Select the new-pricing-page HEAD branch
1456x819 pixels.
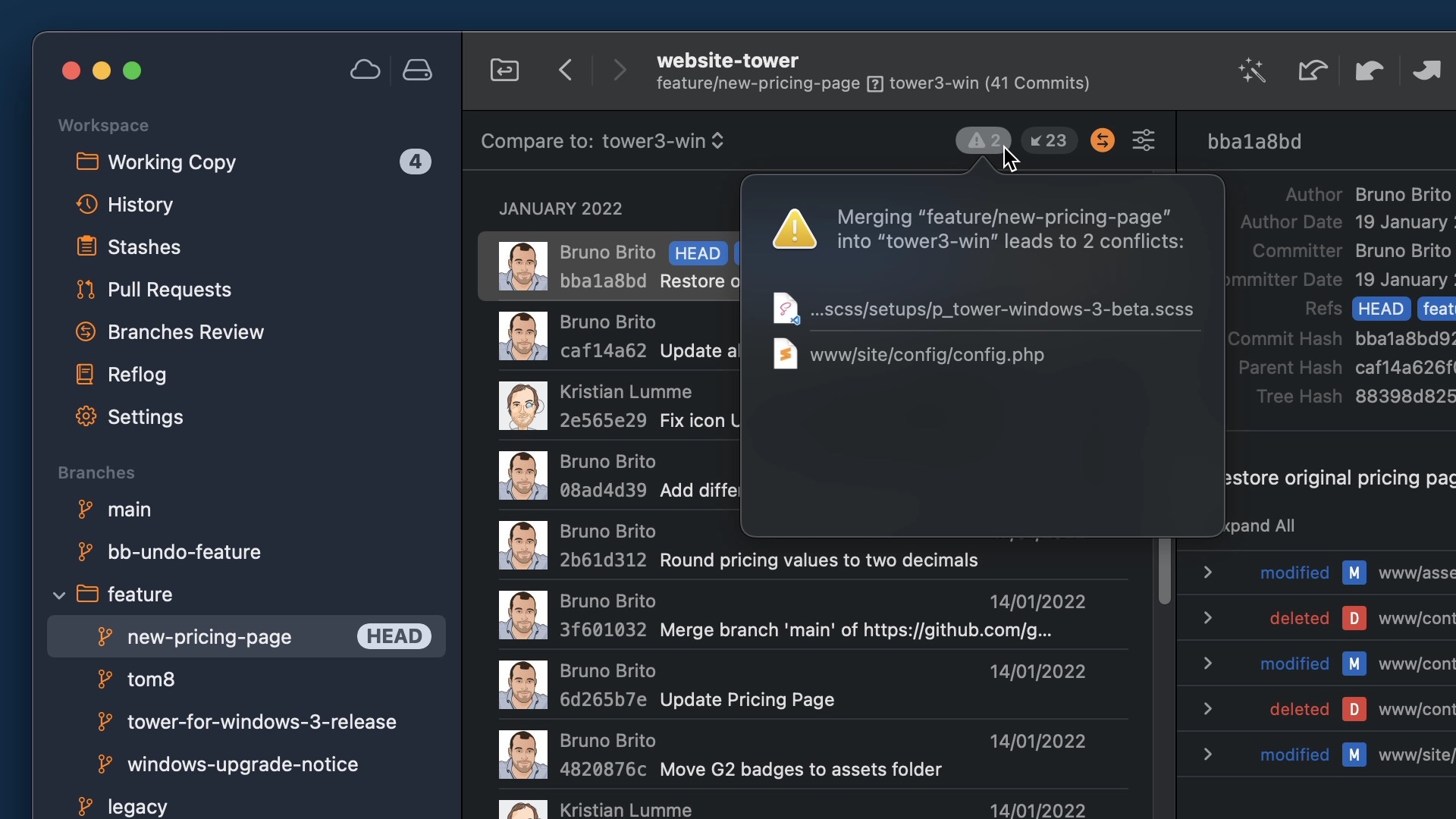(x=210, y=636)
